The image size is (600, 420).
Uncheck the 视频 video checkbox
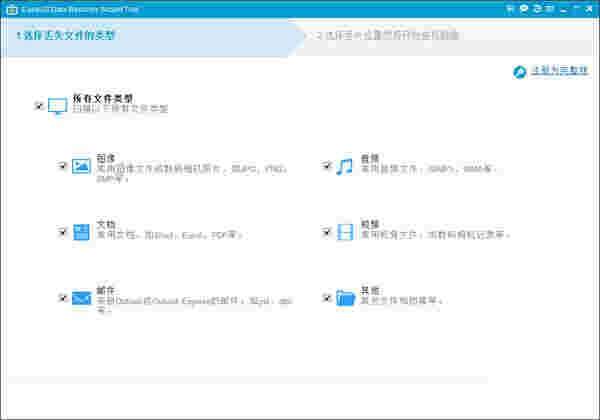pos(326,231)
